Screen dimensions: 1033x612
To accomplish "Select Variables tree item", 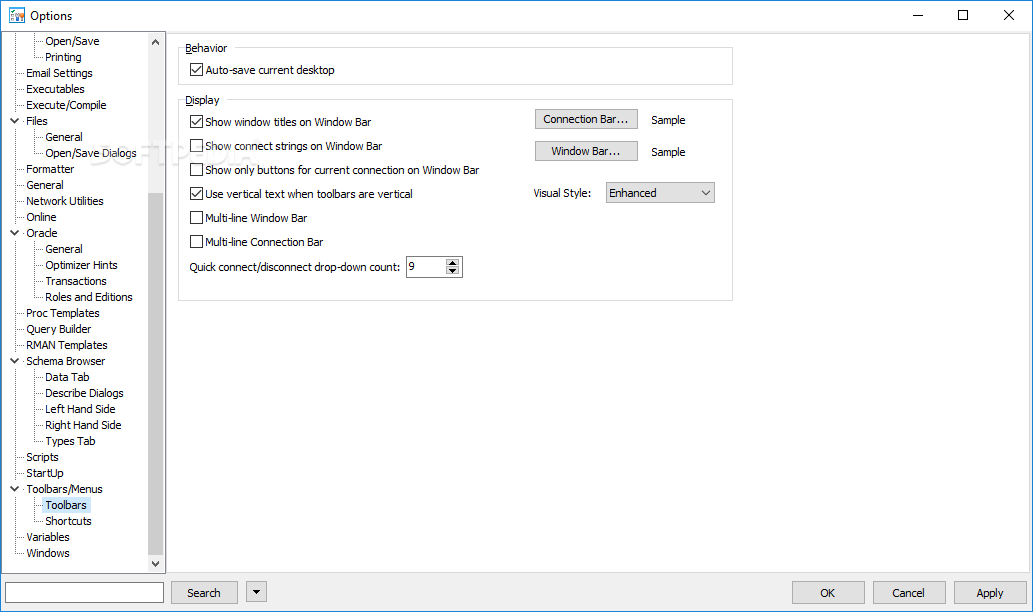I will tap(47, 537).
